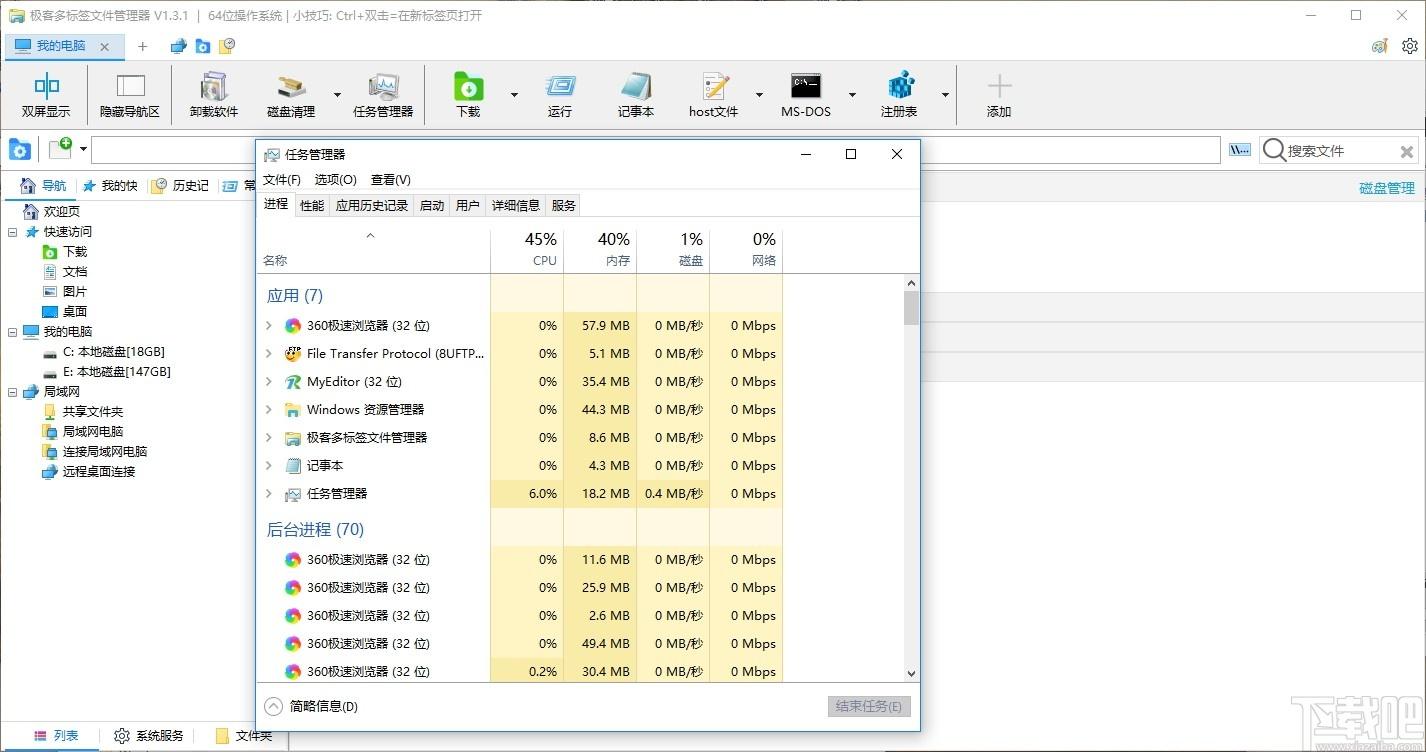
Task: Click the new file icon with green plus
Action: tap(61, 148)
